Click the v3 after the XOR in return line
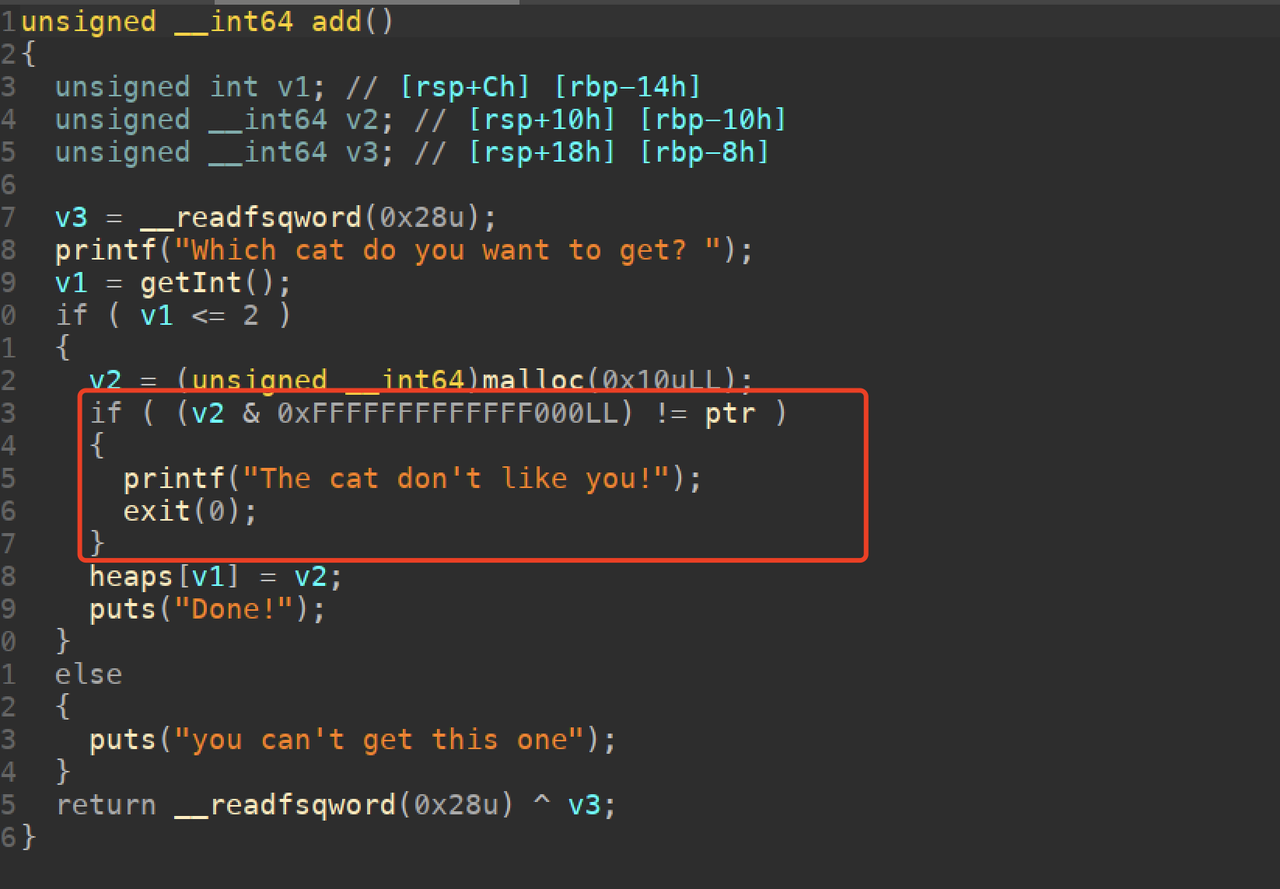1280x889 pixels. [x=585, y=805]
